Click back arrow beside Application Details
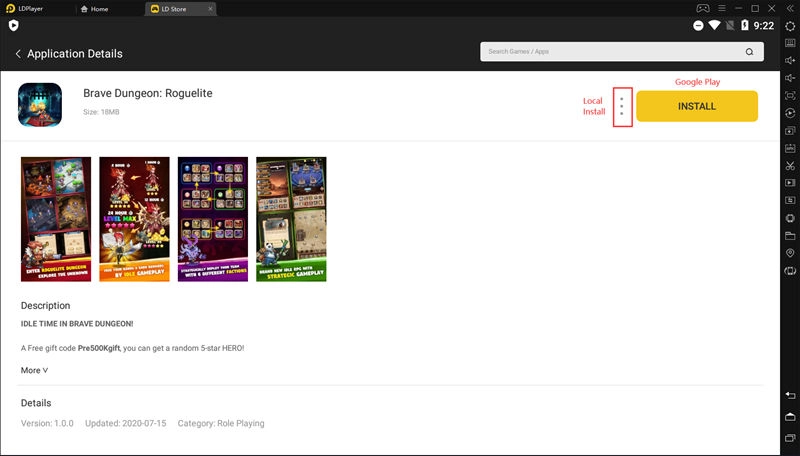 (18, 54)
